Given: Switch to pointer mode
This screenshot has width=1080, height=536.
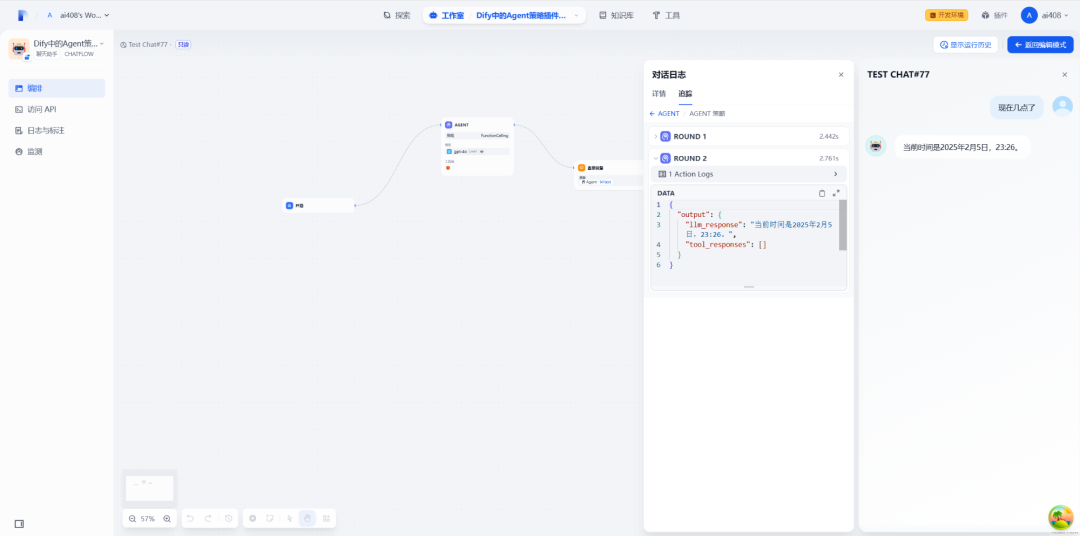Looking at the screenshot, I should [289, 518].
